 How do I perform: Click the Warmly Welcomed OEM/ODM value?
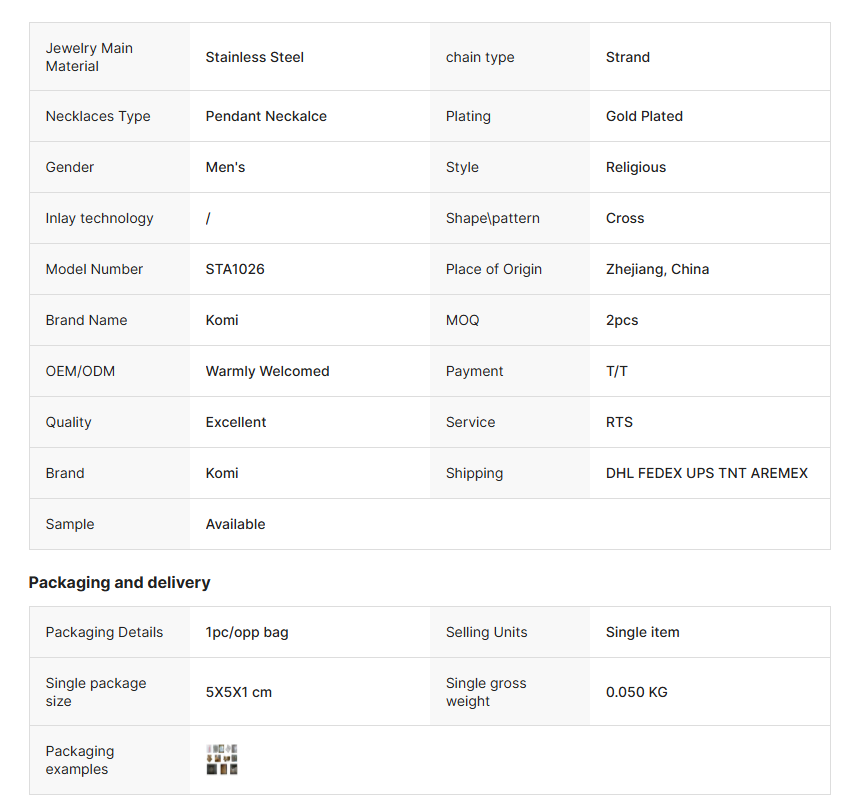267,371
